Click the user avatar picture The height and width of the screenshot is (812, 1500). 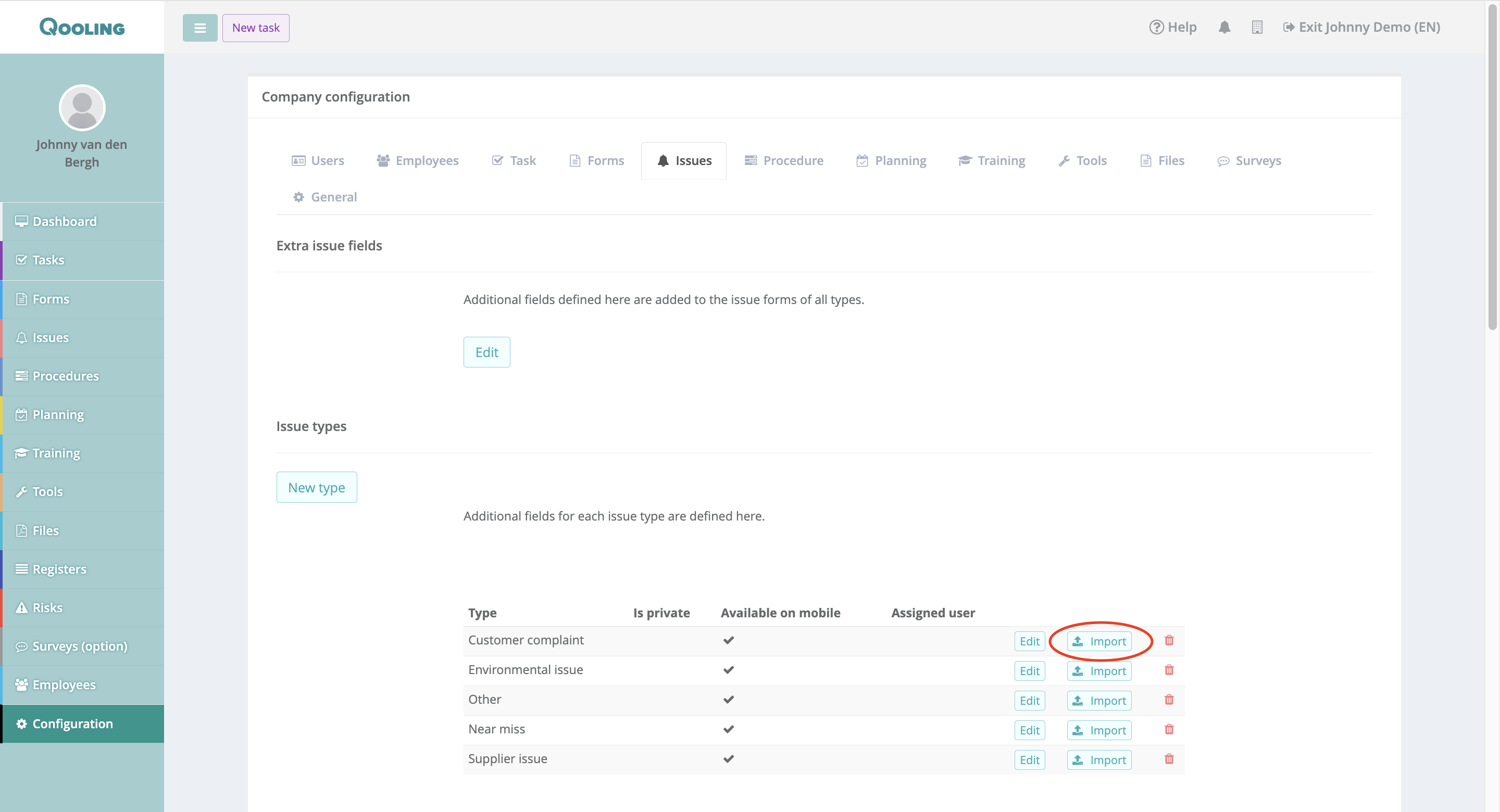(x=82, y=108)
